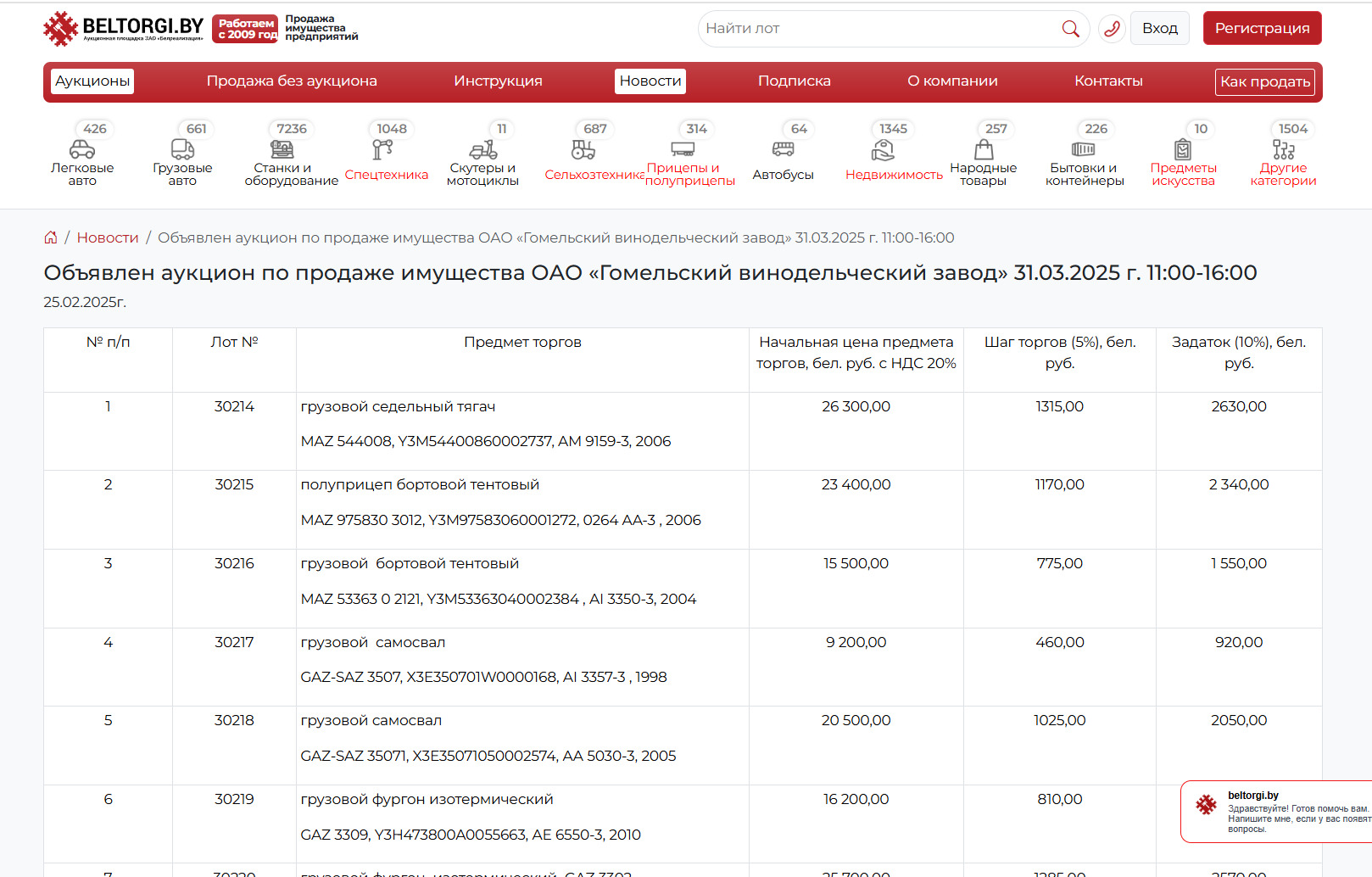Image resolution: width=1372 pixels, height=877 pixels.
Task: Click the phone call icon
Action: point(1112,29)
